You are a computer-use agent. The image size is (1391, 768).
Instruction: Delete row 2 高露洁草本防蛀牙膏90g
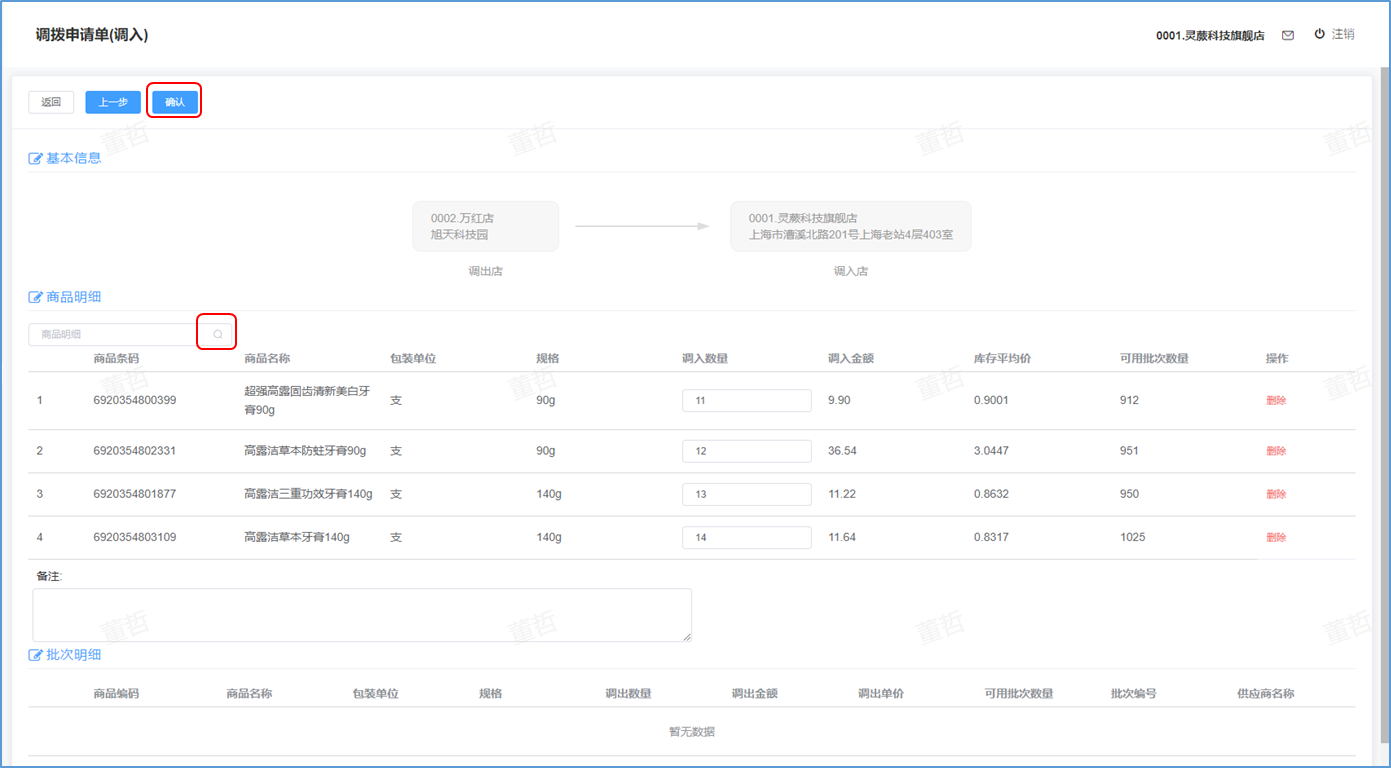click(1275, 451)
